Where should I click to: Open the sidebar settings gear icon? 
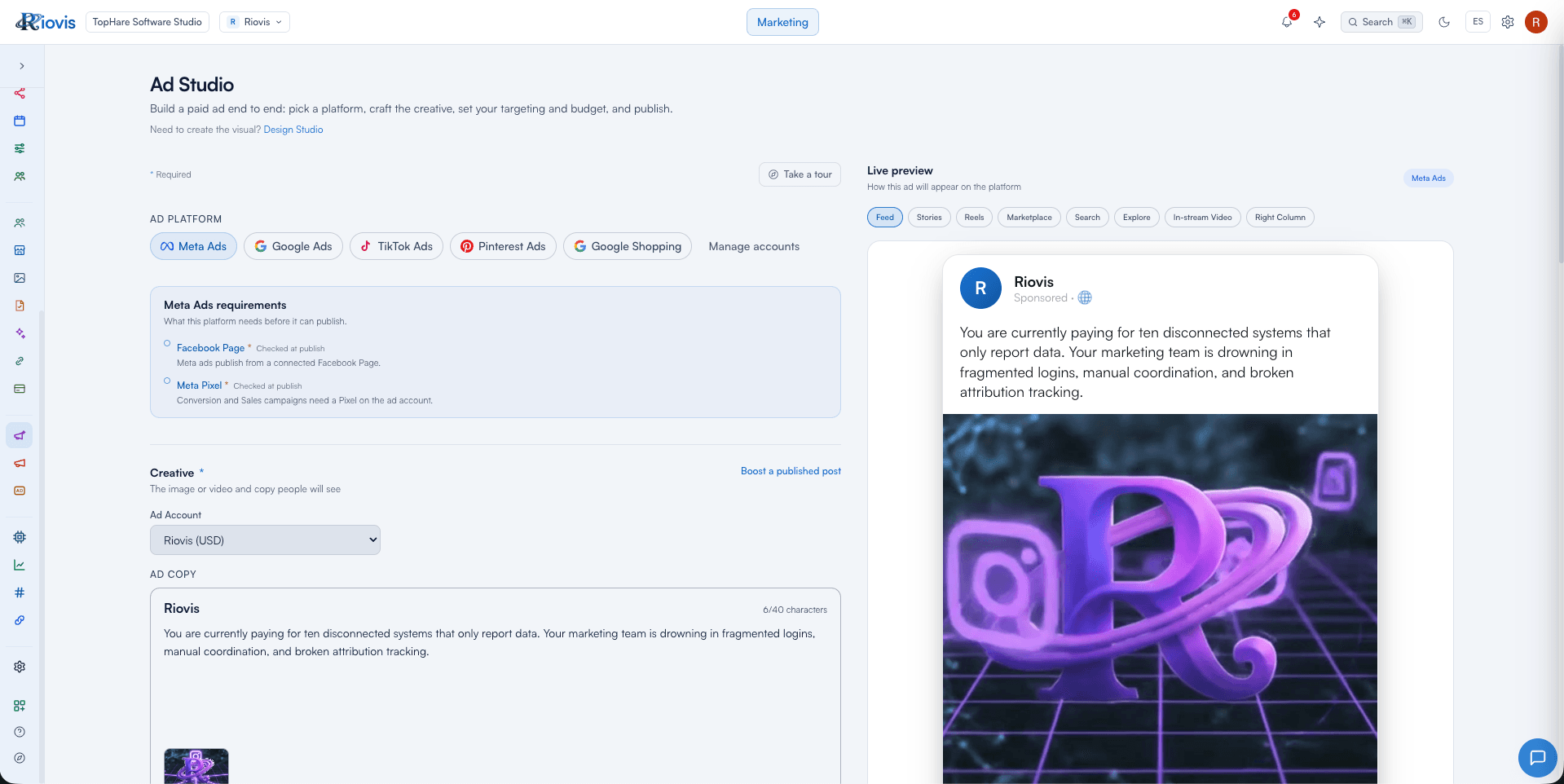tap(20, 667)
